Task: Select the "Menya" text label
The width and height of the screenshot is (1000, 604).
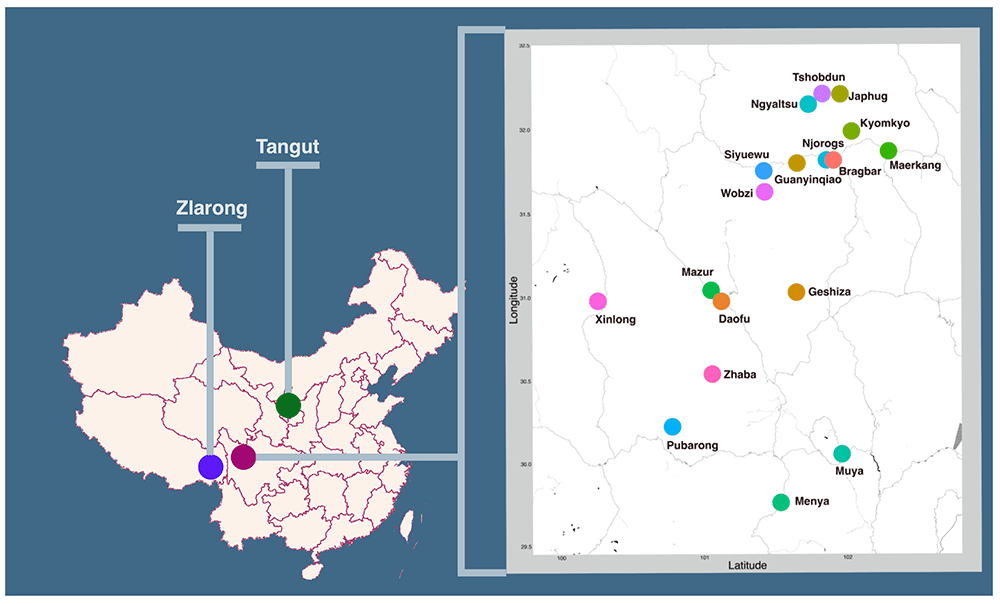Action: coord(812,501)
